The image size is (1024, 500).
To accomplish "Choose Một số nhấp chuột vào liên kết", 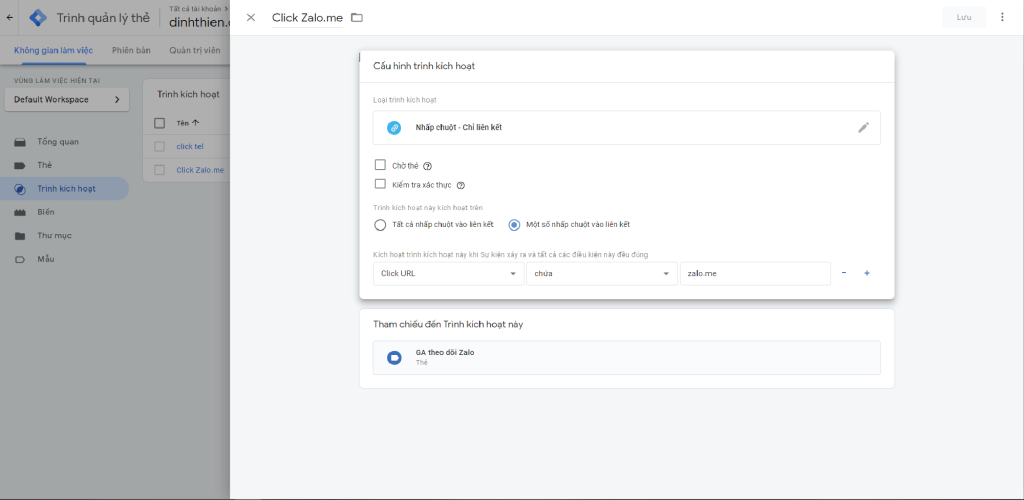I will pyautogui.click(x=515, y=225).
